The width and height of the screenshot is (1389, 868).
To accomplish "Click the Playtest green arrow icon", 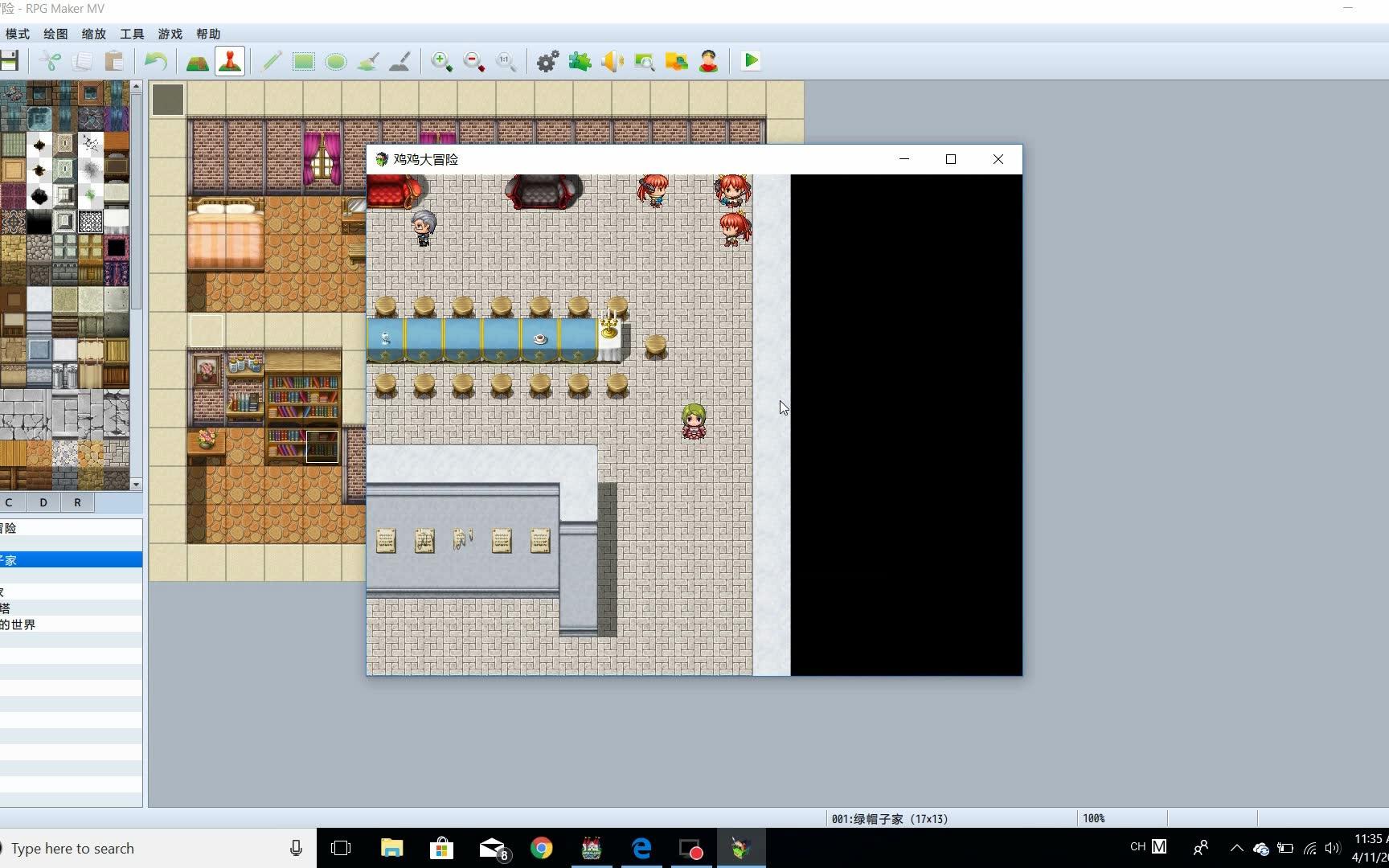I will click(751, 61).
